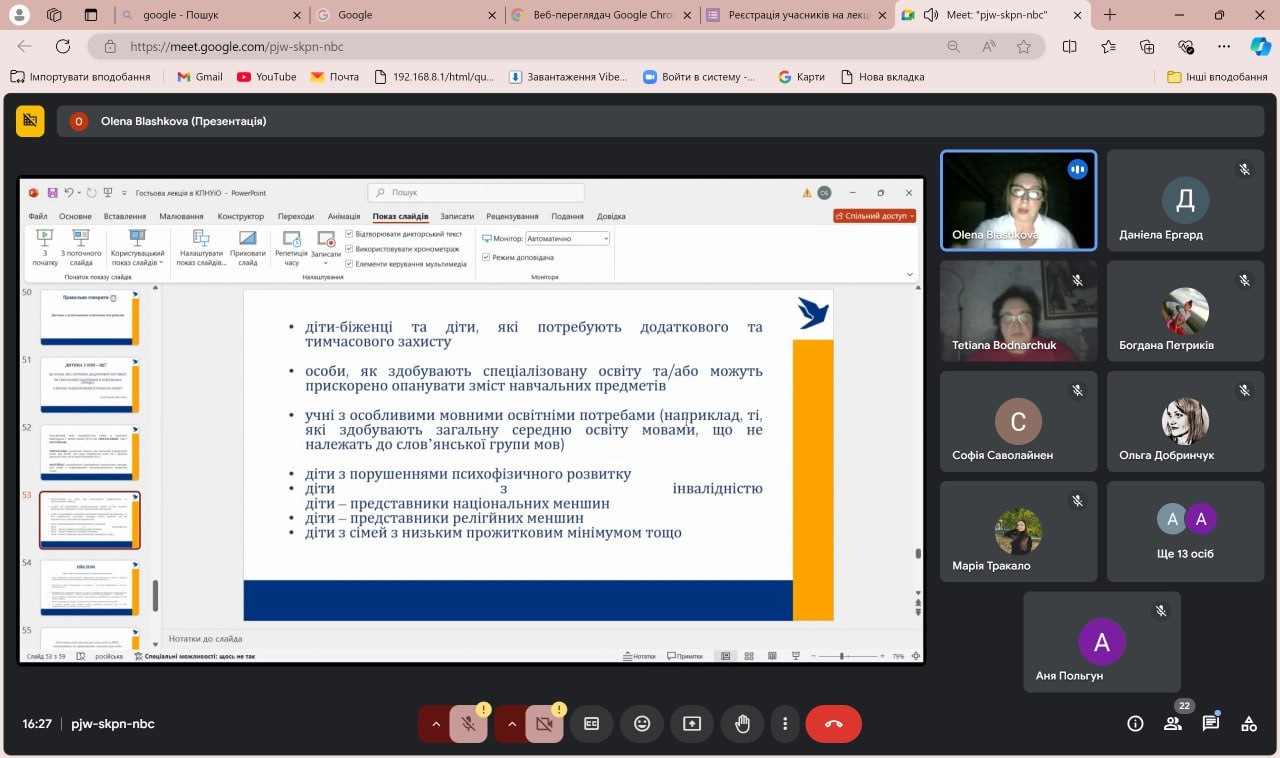
Task: Open the emoji reactions button
Action: 642,724
